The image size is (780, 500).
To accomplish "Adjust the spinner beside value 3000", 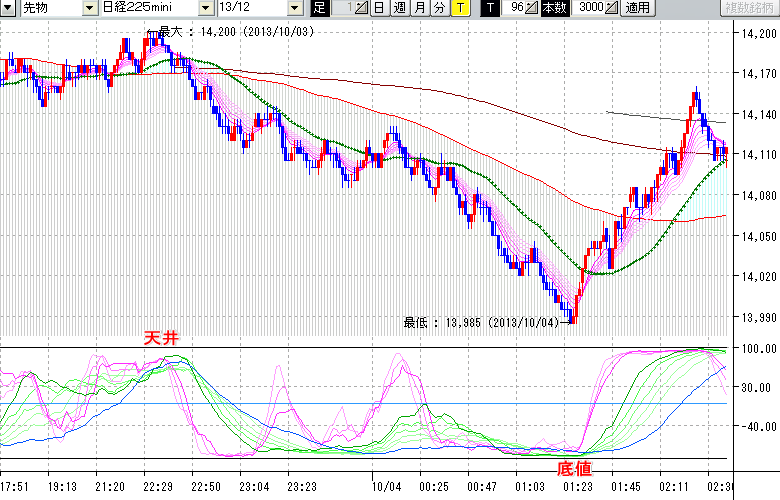I will (612, 8).
